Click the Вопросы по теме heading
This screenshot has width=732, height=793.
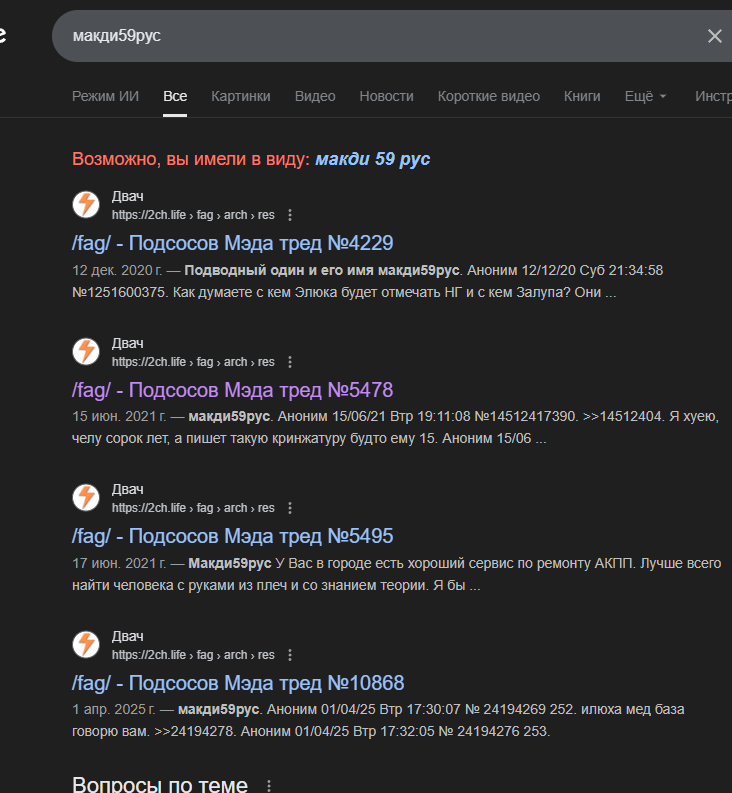point(160,785)
